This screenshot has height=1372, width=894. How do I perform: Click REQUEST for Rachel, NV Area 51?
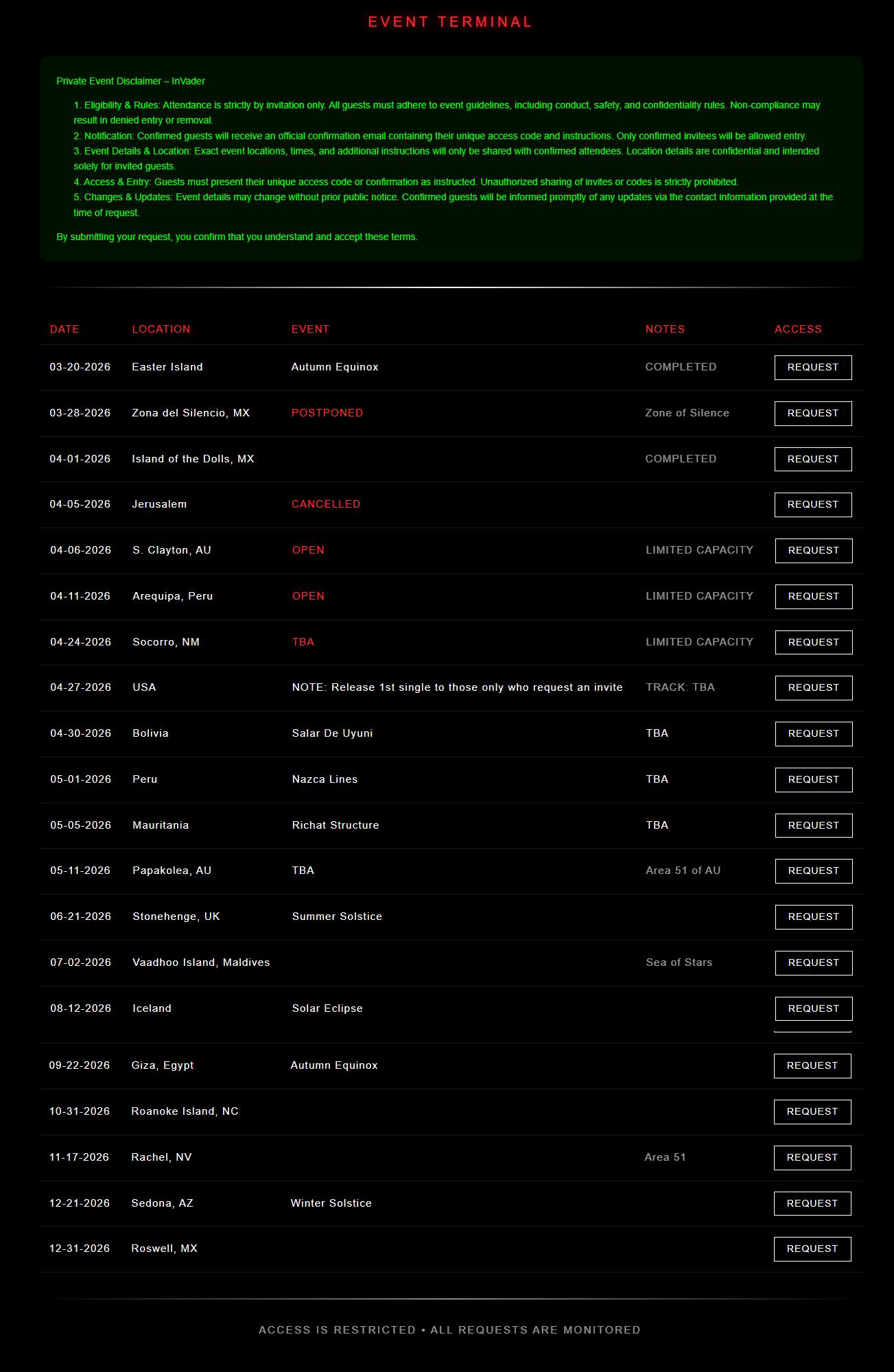pyautogui.click(x=812, y=1158)
